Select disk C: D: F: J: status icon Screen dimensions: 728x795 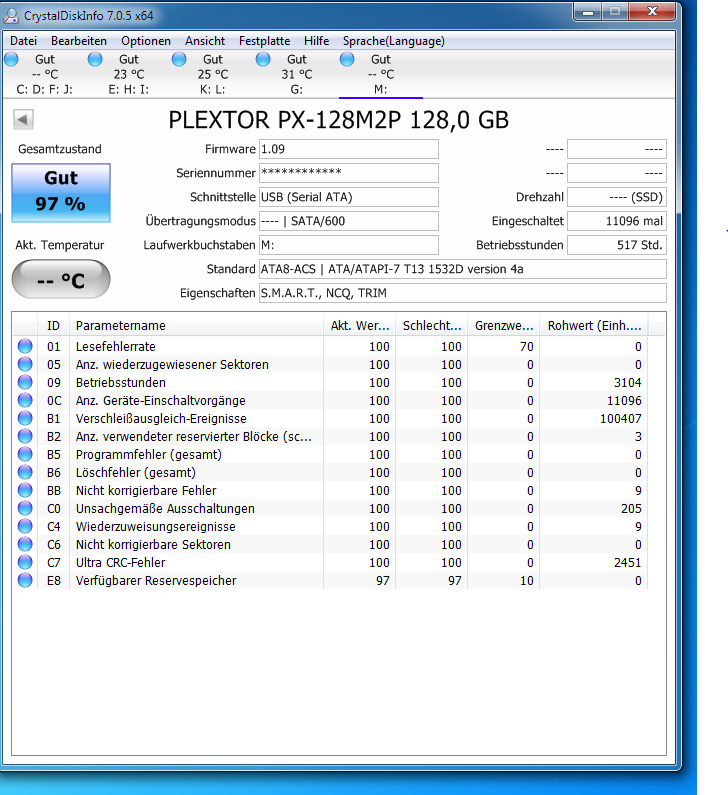click(11, 59)
